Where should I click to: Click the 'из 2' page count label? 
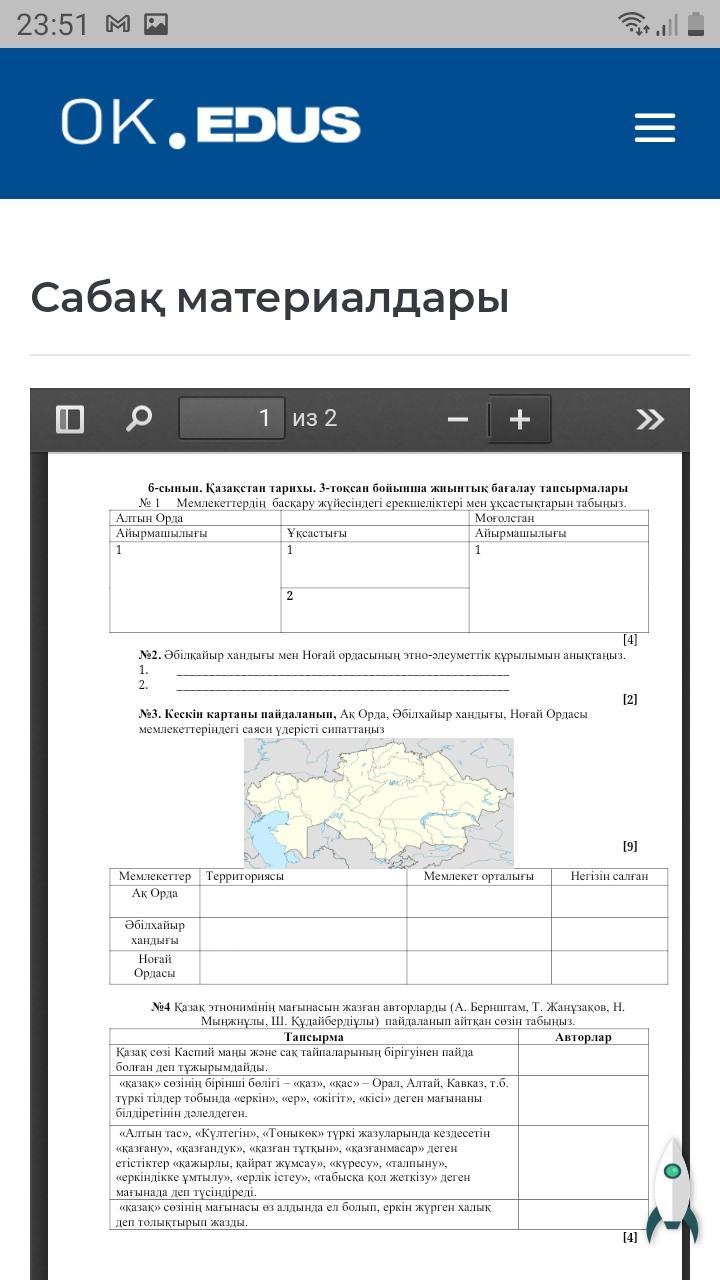coord(315,418)
